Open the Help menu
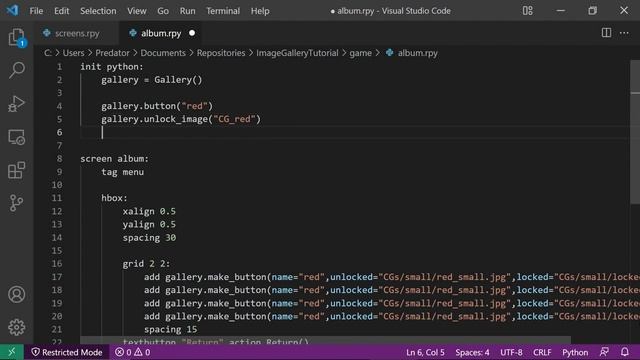This screenshot has height=360, width=640. [x=260, y=11]
